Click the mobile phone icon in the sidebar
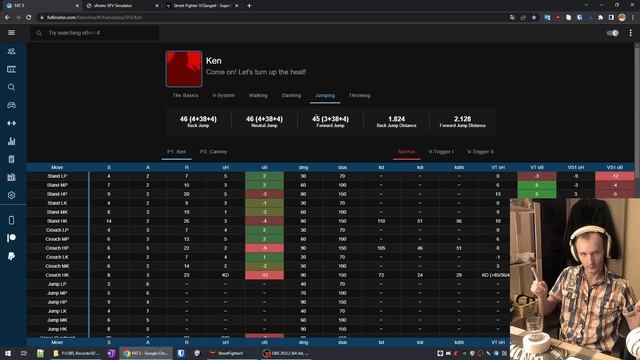Screen dimensions: 640x360 [x=11, y=220]
